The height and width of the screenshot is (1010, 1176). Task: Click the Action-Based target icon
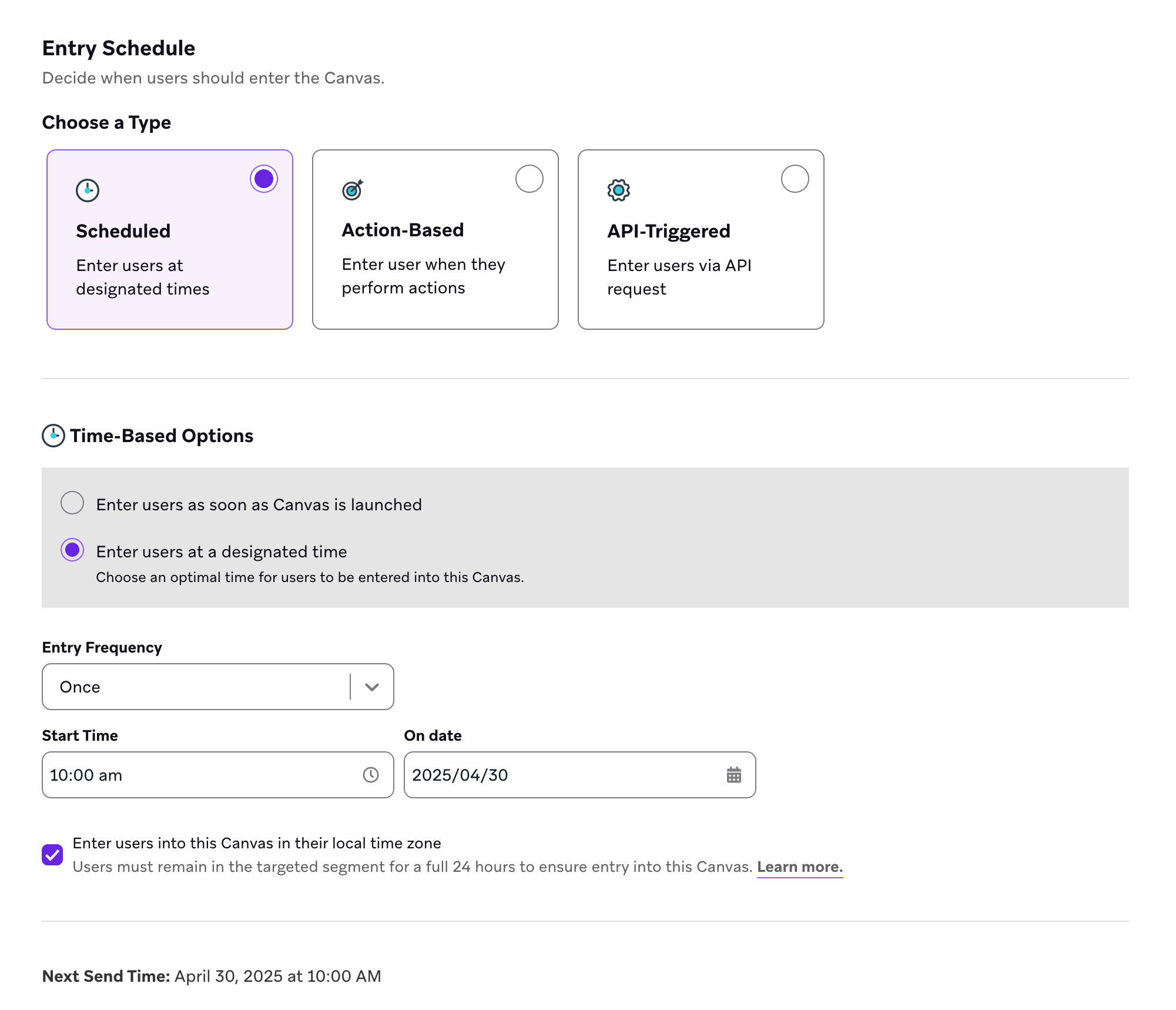[x=353, y=190]
